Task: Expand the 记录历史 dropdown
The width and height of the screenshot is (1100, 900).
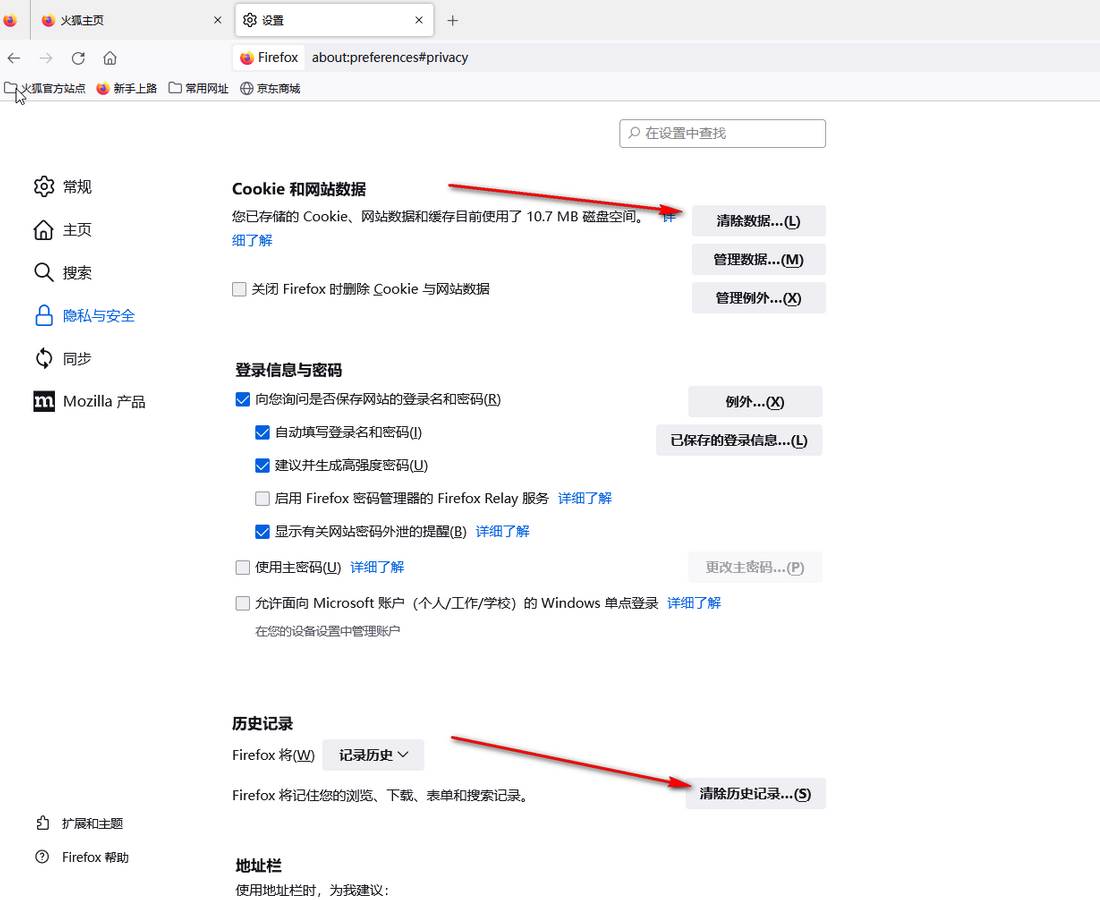Action: 373,755
